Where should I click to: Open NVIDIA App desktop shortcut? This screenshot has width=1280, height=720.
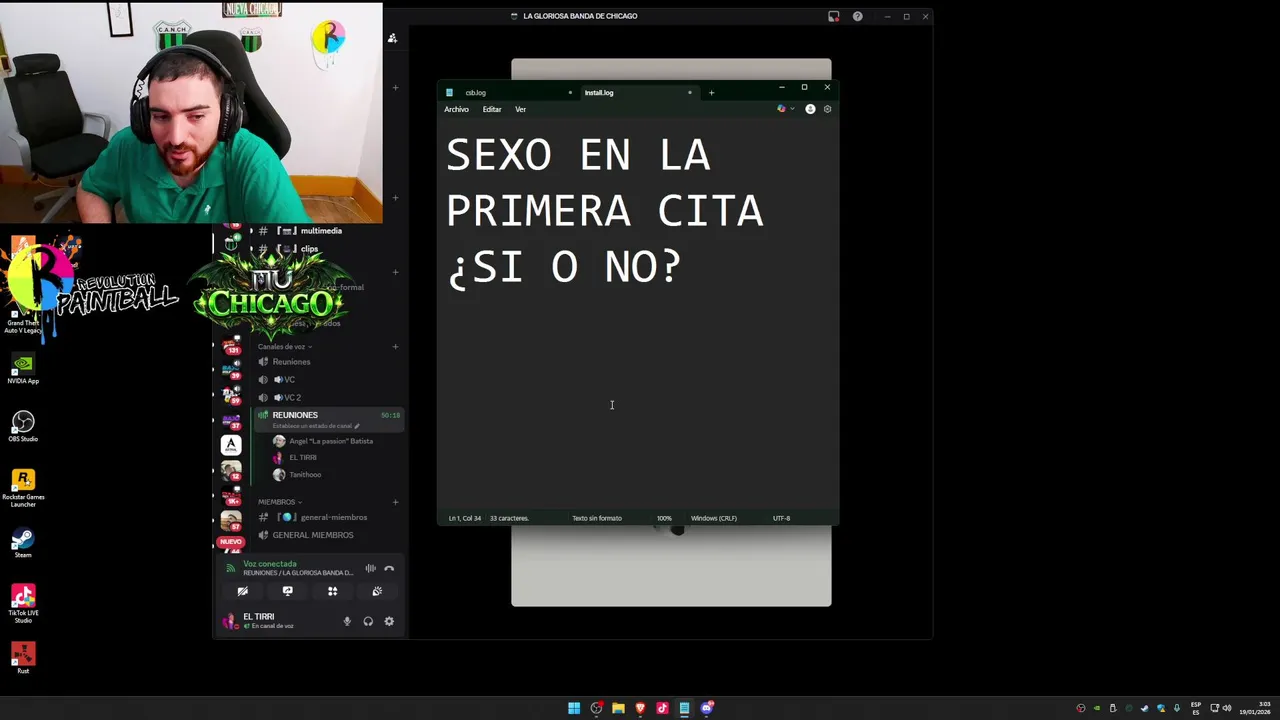(23, 368)
